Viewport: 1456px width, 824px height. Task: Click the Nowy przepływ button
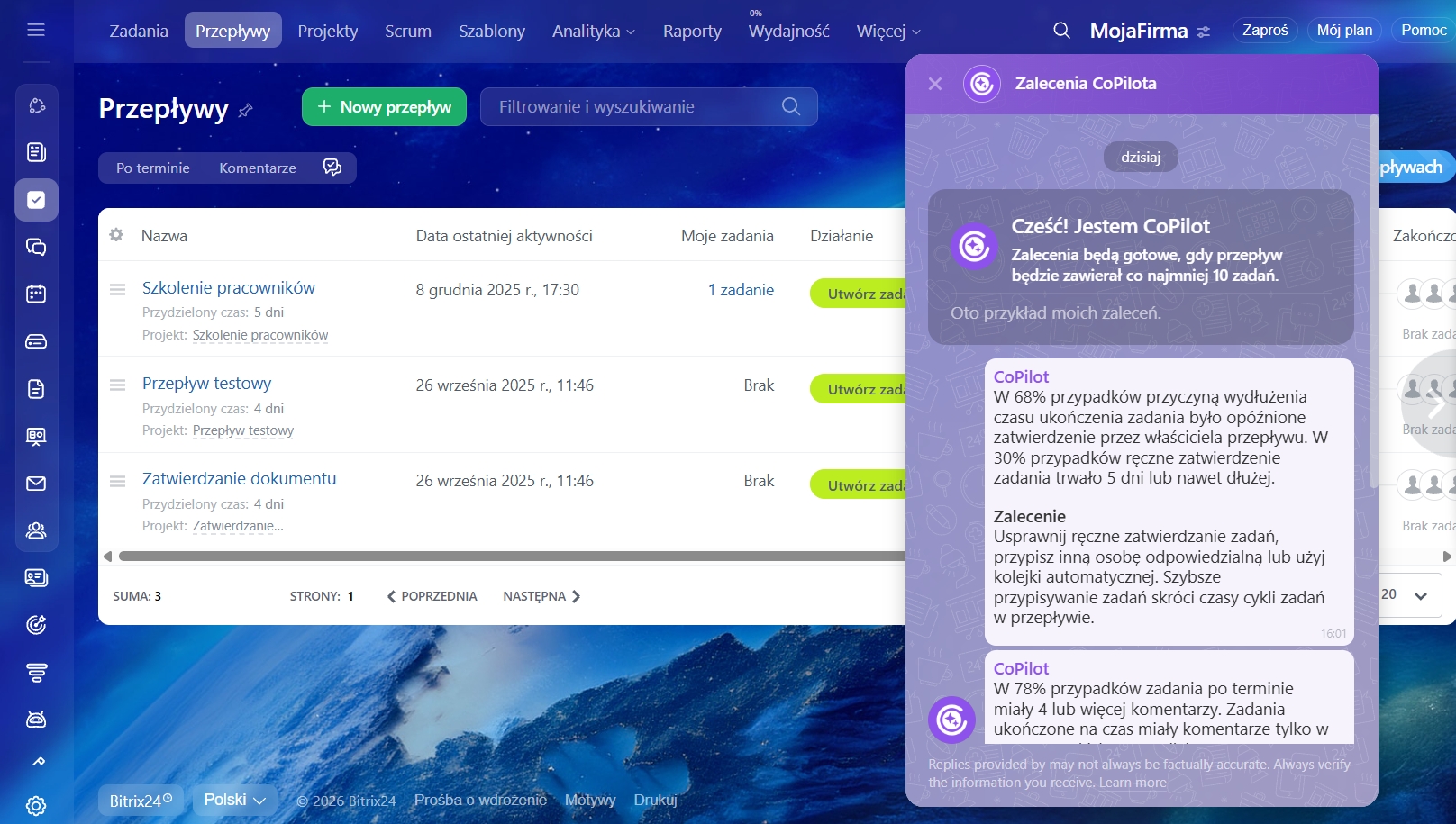(x=384, y=106)
